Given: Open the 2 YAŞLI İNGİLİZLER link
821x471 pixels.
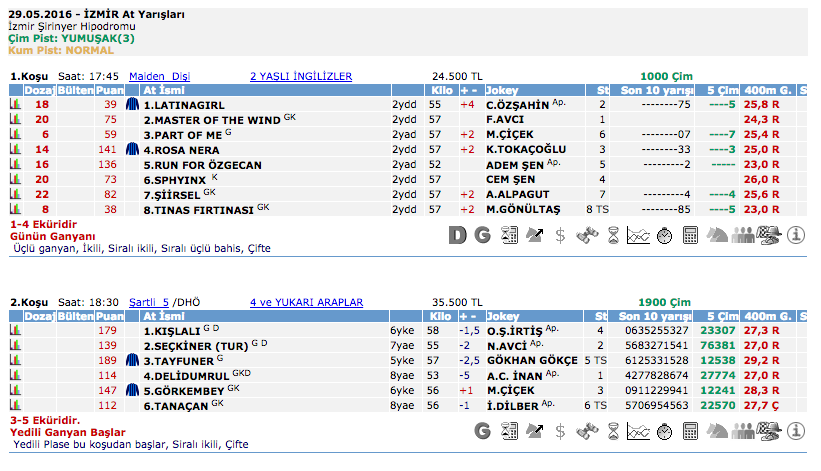Looking at the screenshot, I should tap(300, 76).
